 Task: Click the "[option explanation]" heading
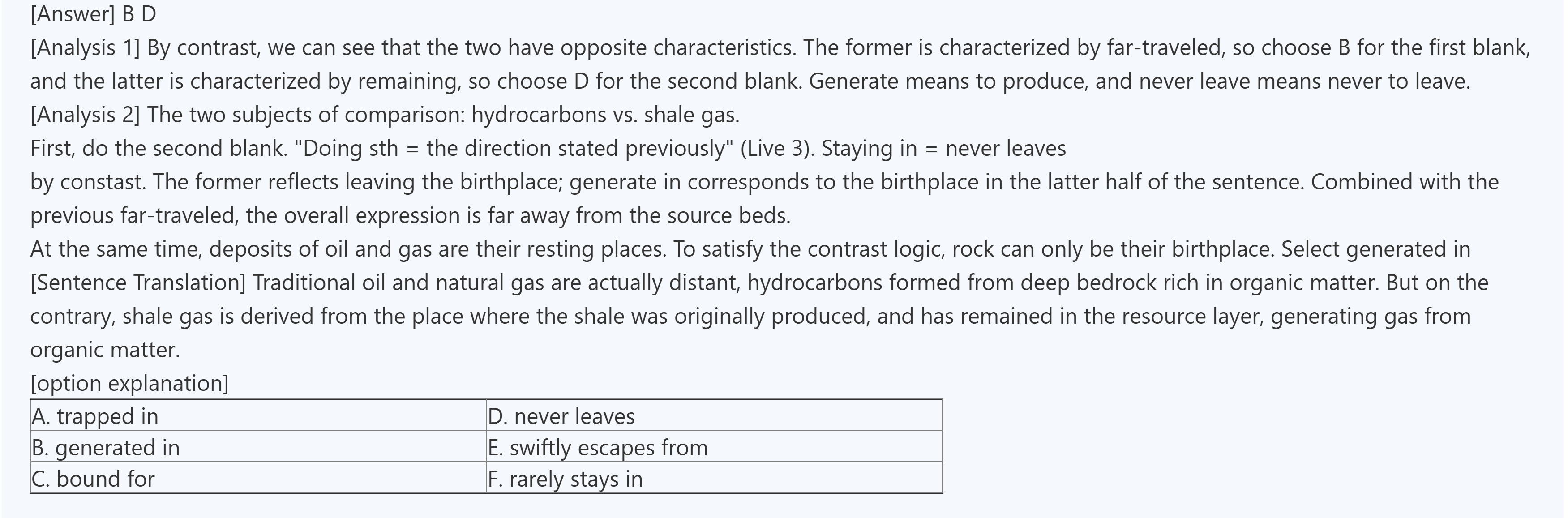coord(129,383)
